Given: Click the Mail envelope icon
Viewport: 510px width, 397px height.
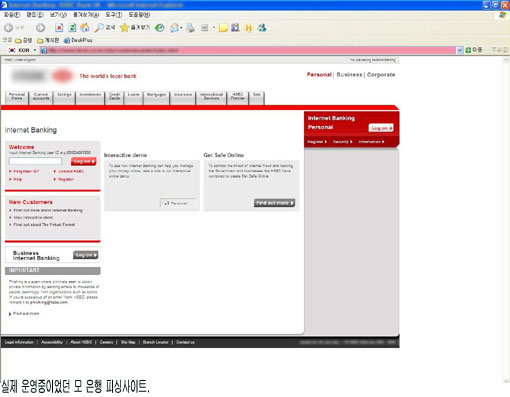Looking at the screenshot, I should coord(174,28).
